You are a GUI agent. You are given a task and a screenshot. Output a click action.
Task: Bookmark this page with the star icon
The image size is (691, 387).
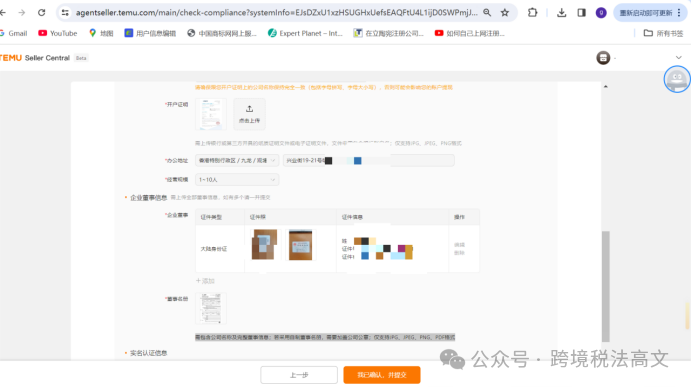point(505,13)
